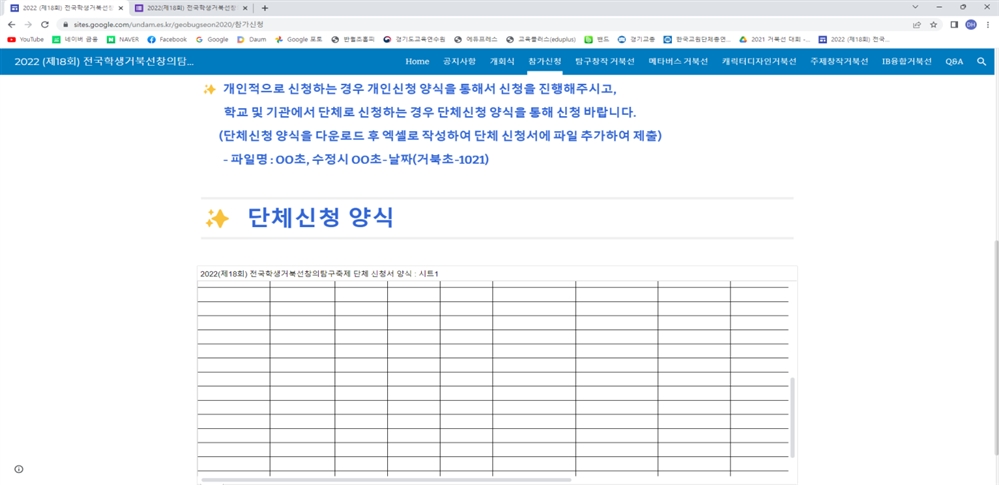Share this page via the share icon
The image size is (999, 485).
917,24
